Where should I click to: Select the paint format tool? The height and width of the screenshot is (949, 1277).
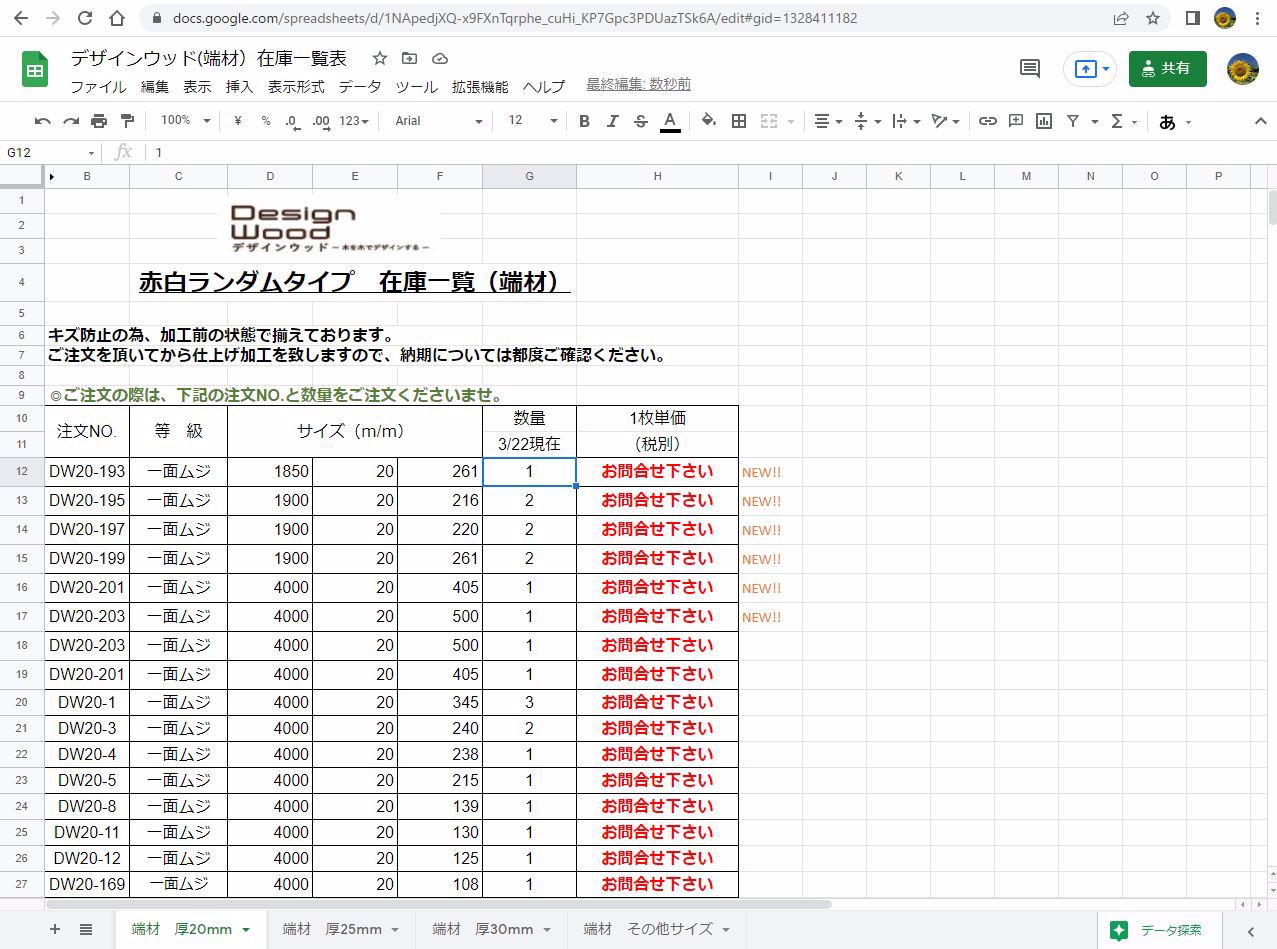pyautogui.click(x=127, y=121)
